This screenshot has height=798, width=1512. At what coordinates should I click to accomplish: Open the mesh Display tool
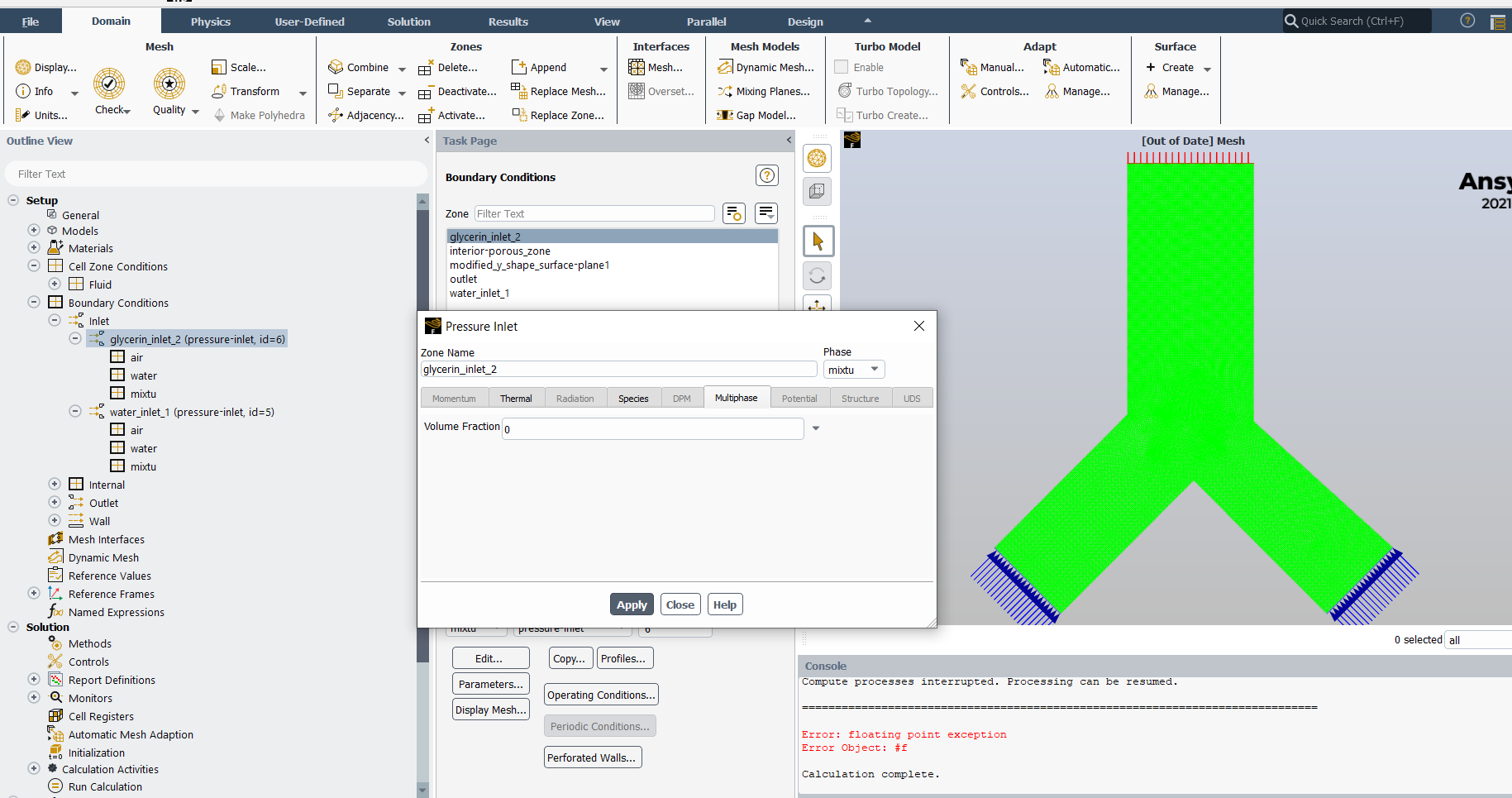(46, 68)
